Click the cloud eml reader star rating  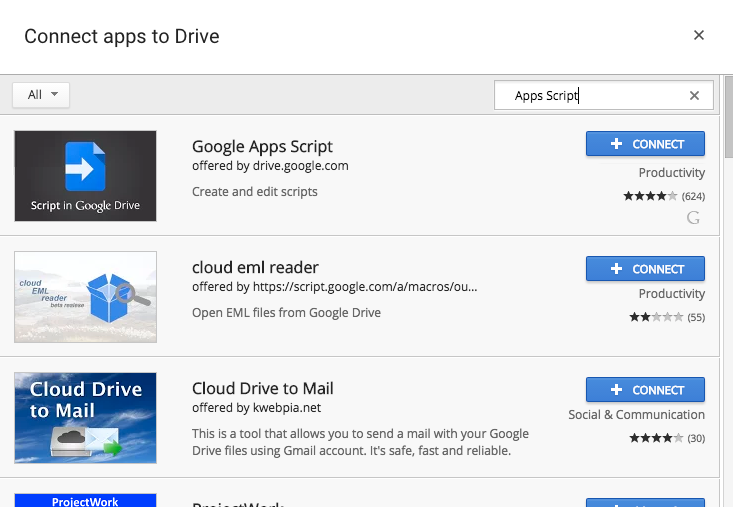(x=656, y=317)
